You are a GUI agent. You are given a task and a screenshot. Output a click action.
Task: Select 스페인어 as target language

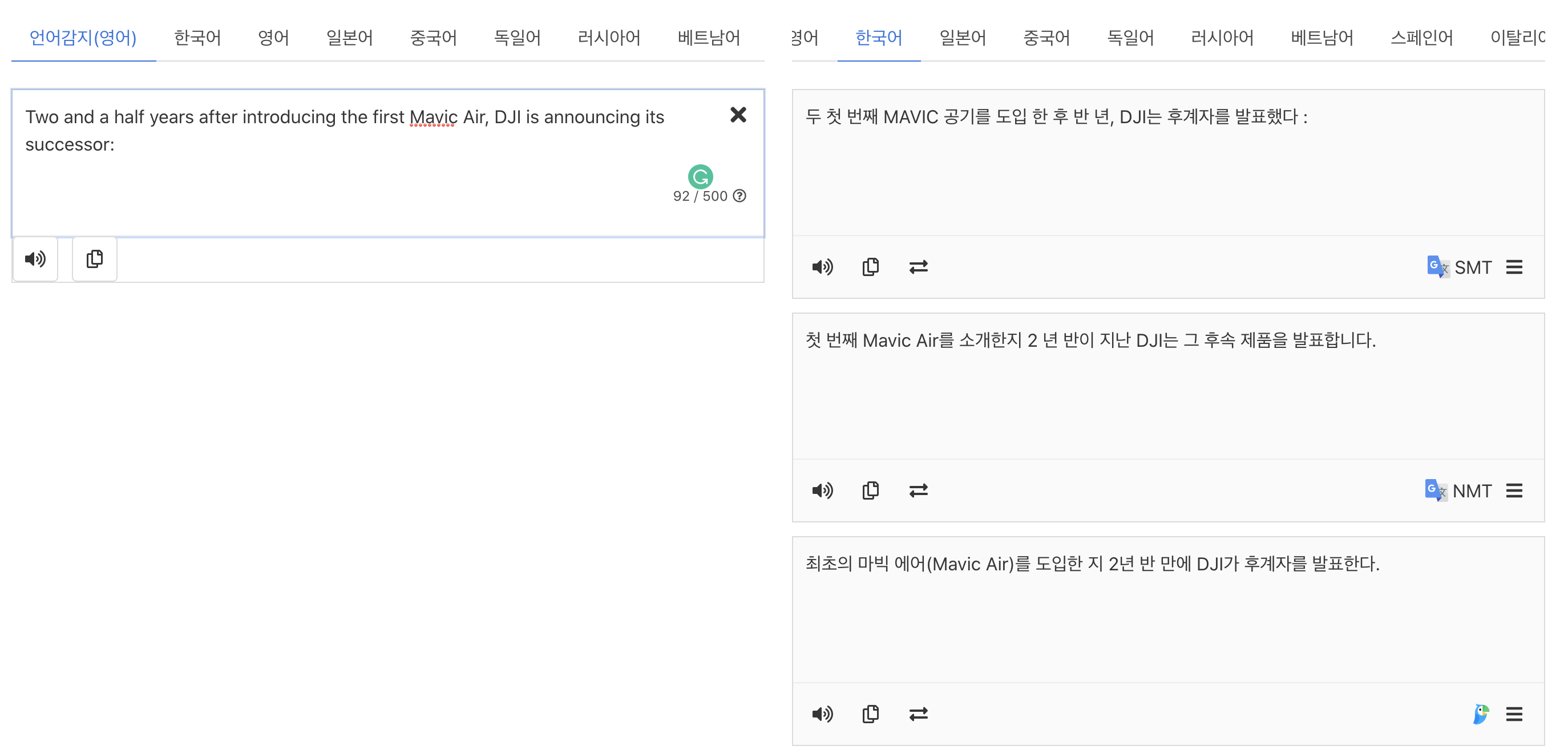coord(1421,38)
